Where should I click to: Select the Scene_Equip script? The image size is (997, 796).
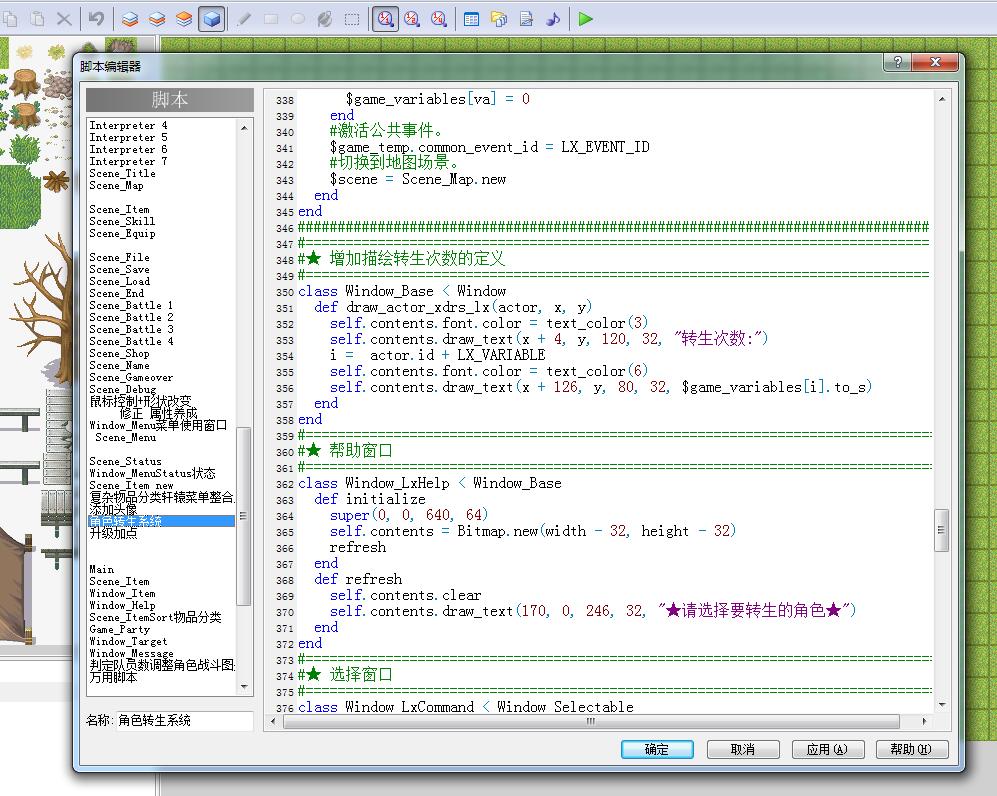pos(123,233)
